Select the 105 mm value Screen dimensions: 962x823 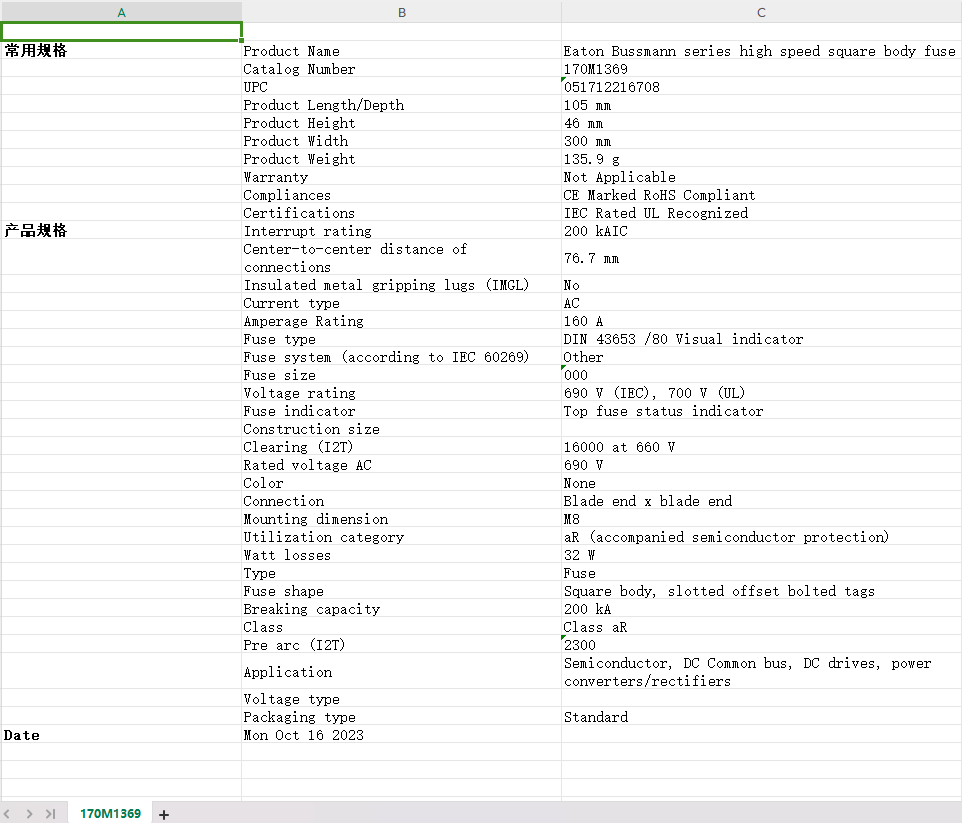(x=761, y=105)
